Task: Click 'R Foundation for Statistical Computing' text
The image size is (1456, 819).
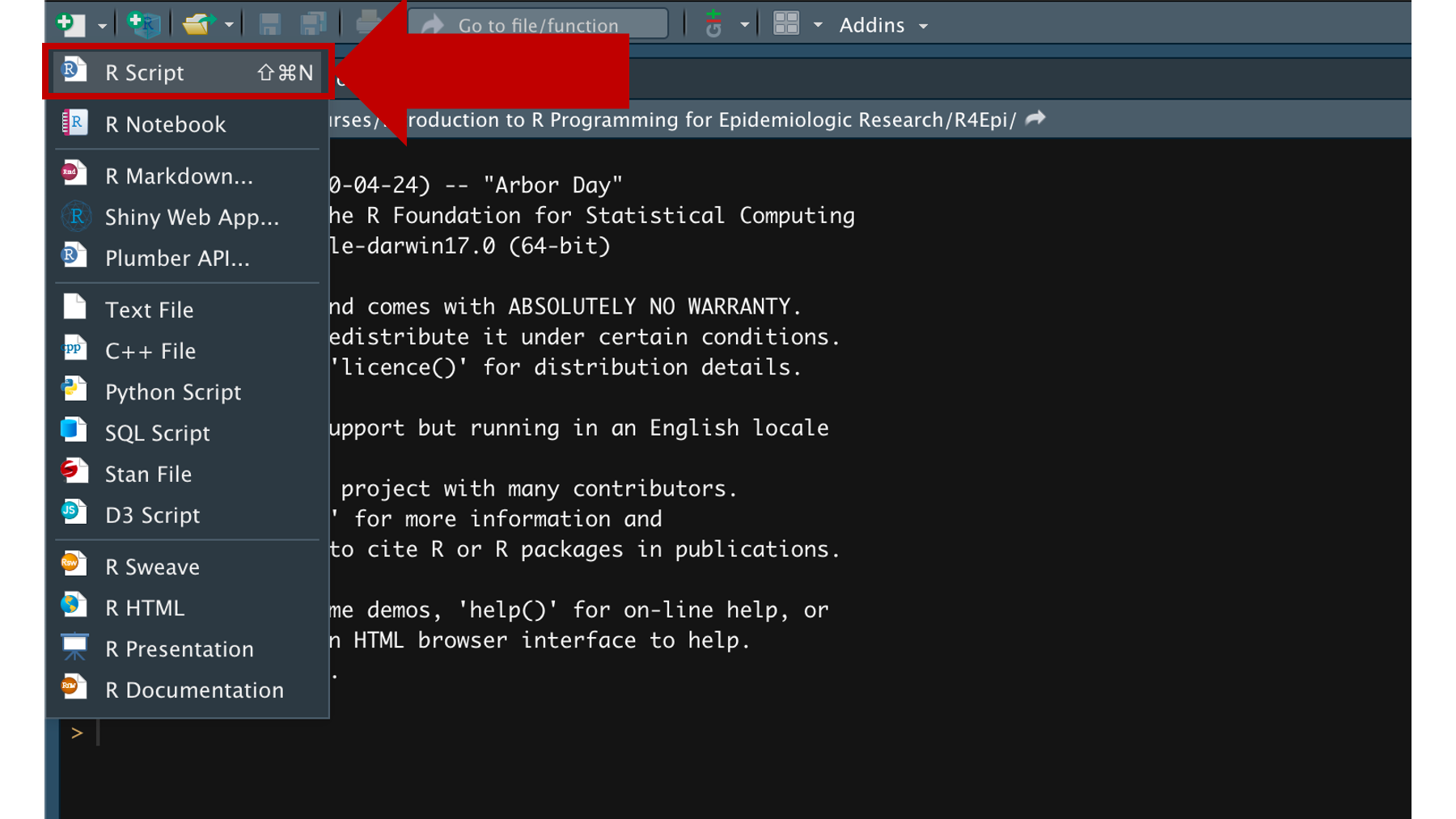Action: [611, 216]
